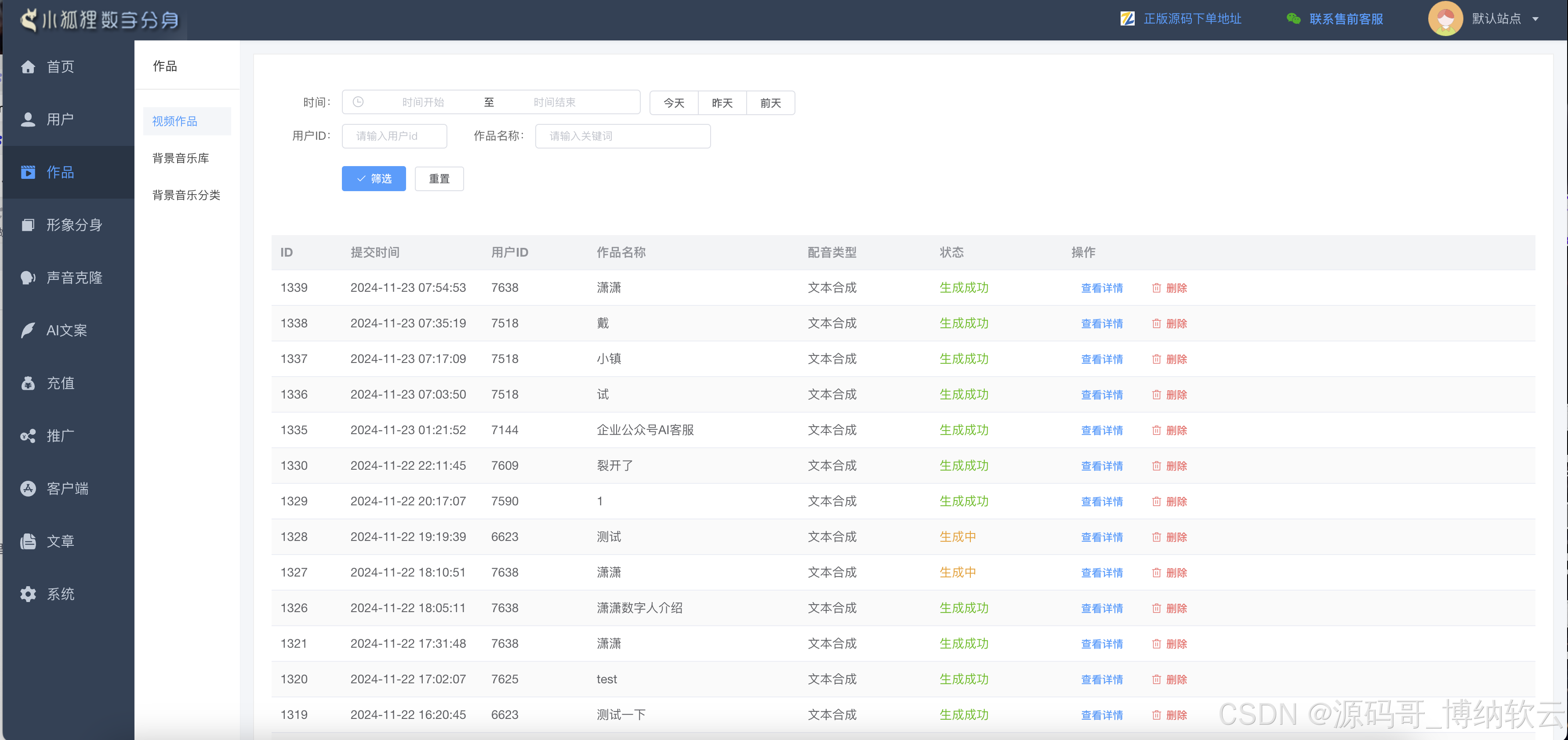Select the 今天 quick filter

pyautogui.click(x=674, y=103)
